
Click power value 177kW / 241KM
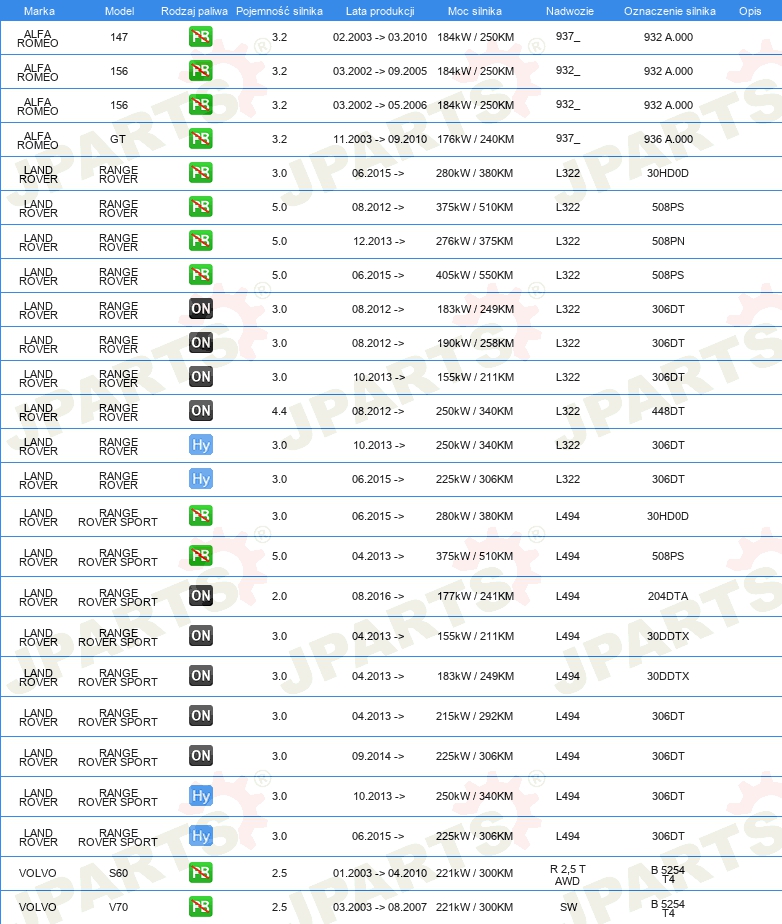click(475, 596)
